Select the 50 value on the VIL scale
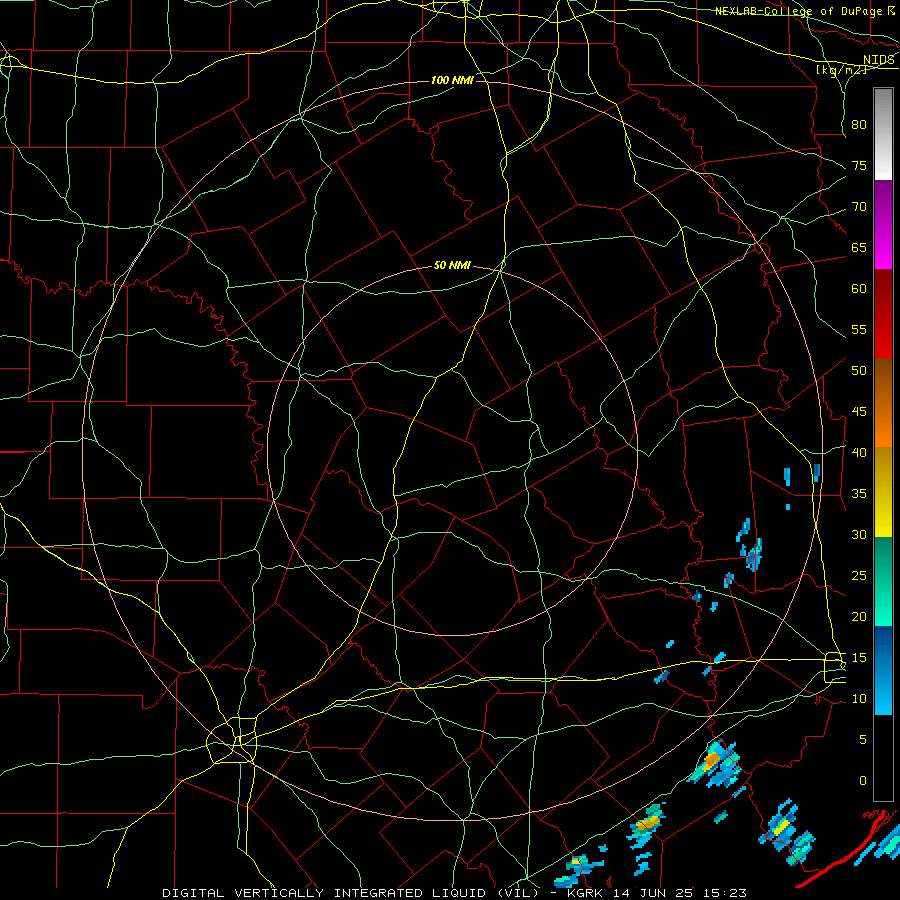Image resolution: width=900 pixels, height=900 pixels. (859, 371)
